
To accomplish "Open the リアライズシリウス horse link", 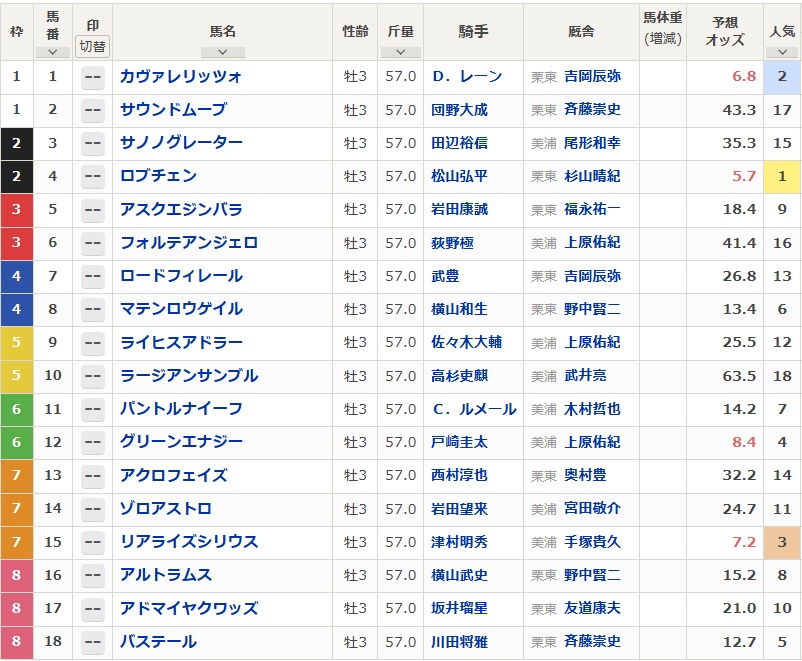I will [188, 542].
